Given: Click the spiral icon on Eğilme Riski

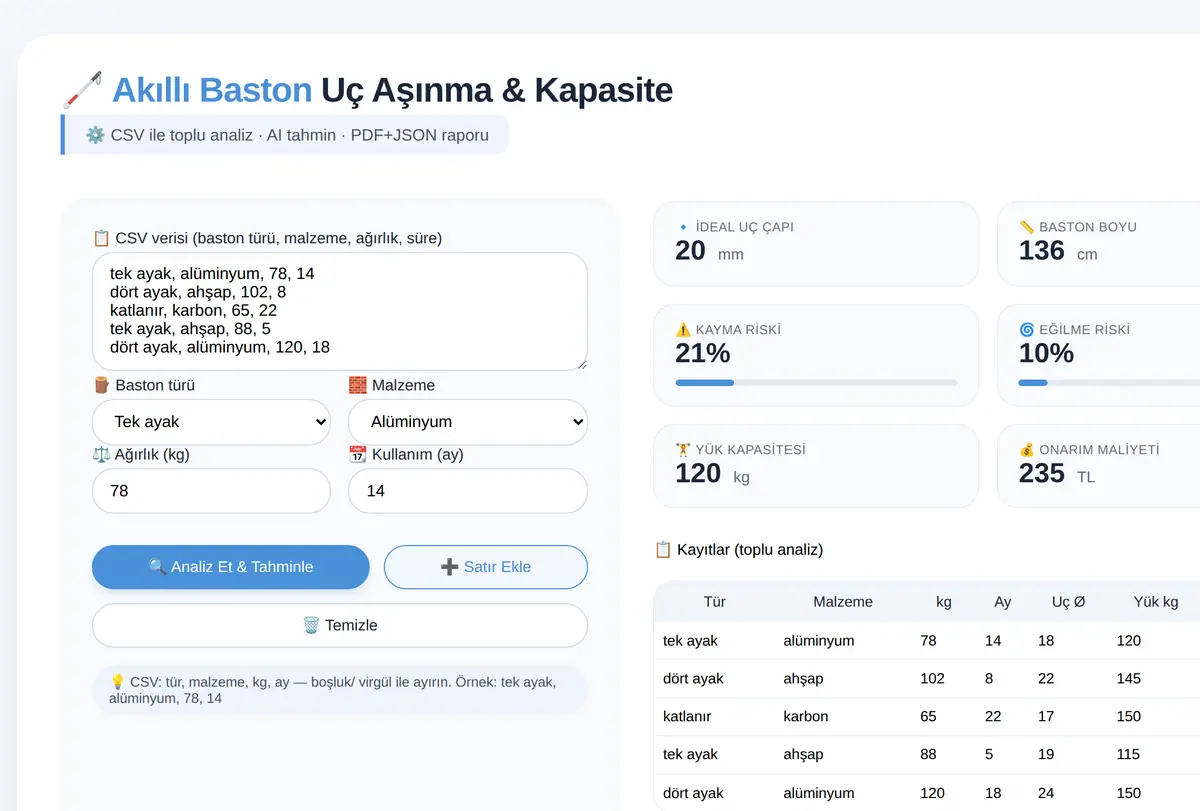Looking at the screenshot, I should pos(1026,329).
